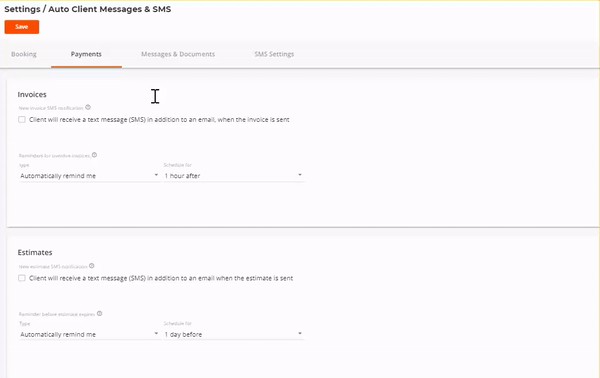Click the help icon beside New invoice SMS notification
600x378 pixels.
pyautogui.click(x=88, y=108)
